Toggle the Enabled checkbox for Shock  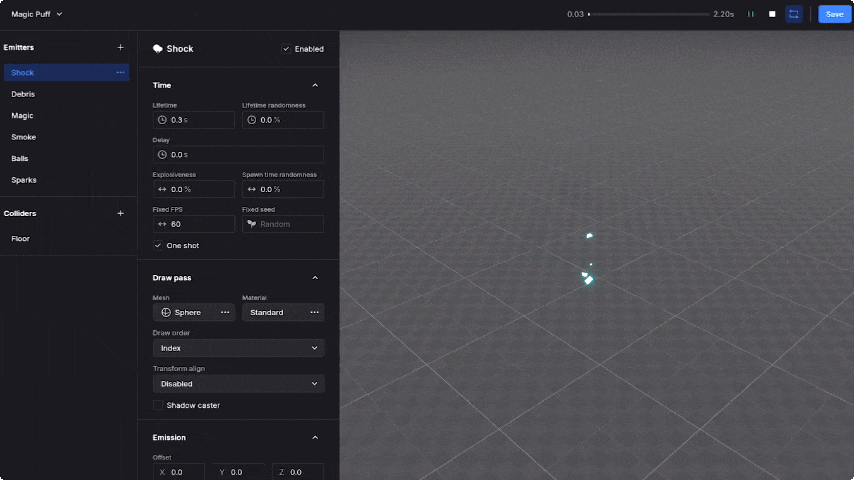point(286,49)
